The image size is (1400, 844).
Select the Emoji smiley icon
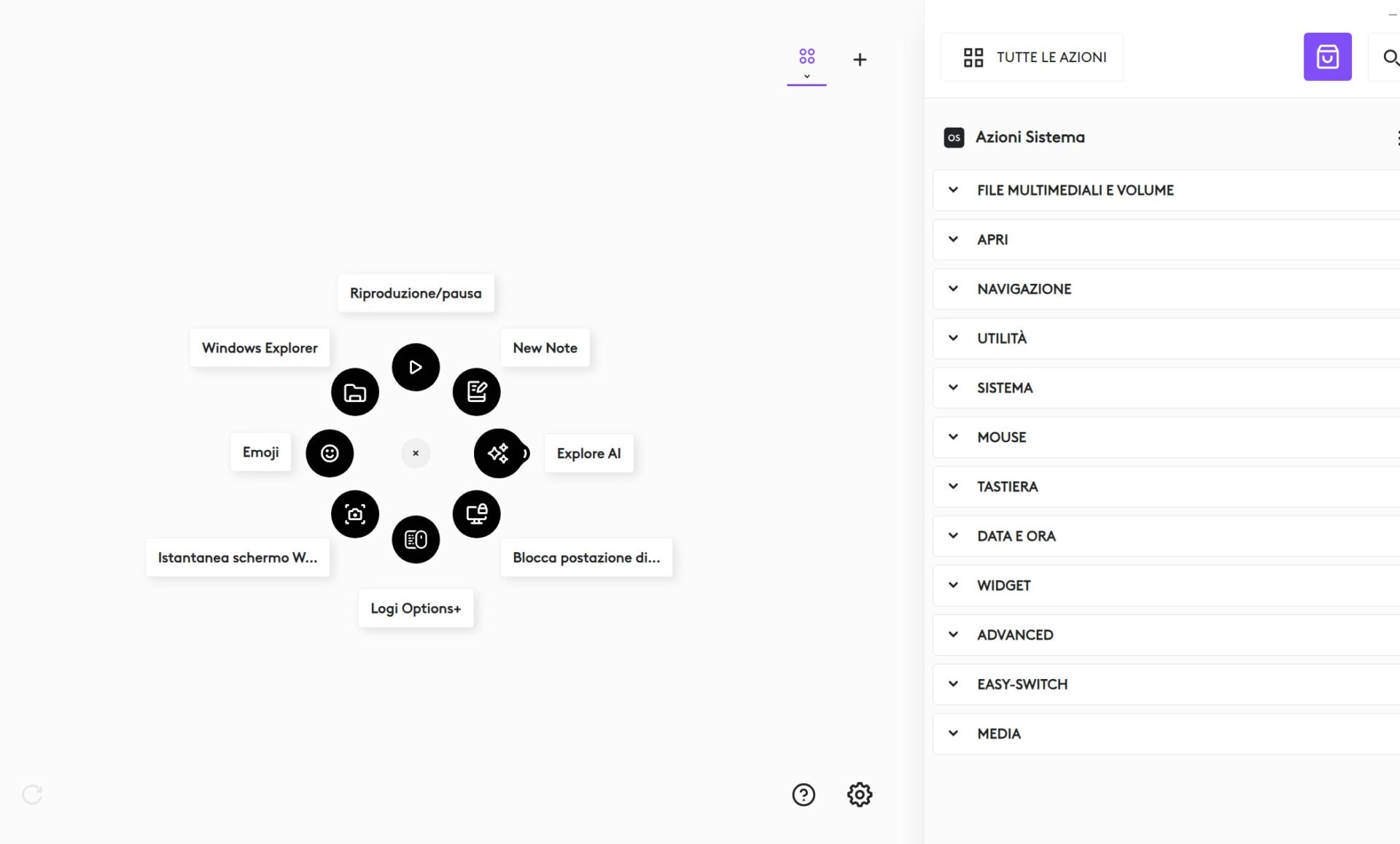click(x=330, y=453)
